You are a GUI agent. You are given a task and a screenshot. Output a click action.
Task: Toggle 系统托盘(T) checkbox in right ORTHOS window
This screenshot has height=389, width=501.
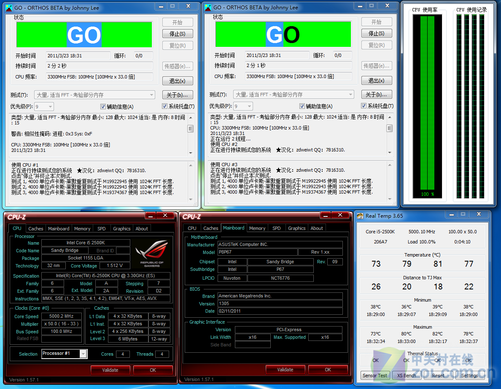(x=364, y=106)
